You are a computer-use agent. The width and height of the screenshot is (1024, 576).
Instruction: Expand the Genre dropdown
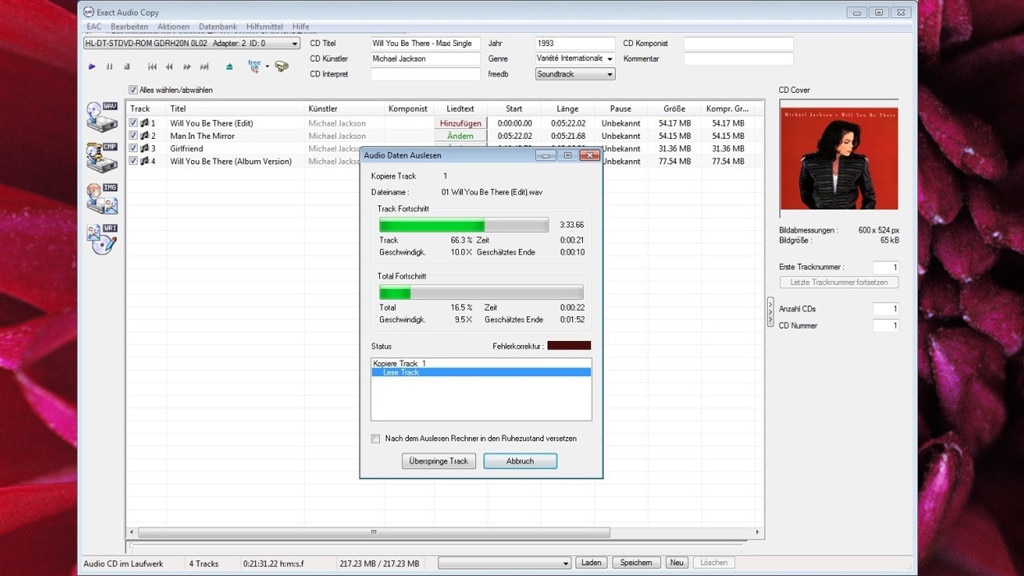pyautogui.click(x=609, y=59)
